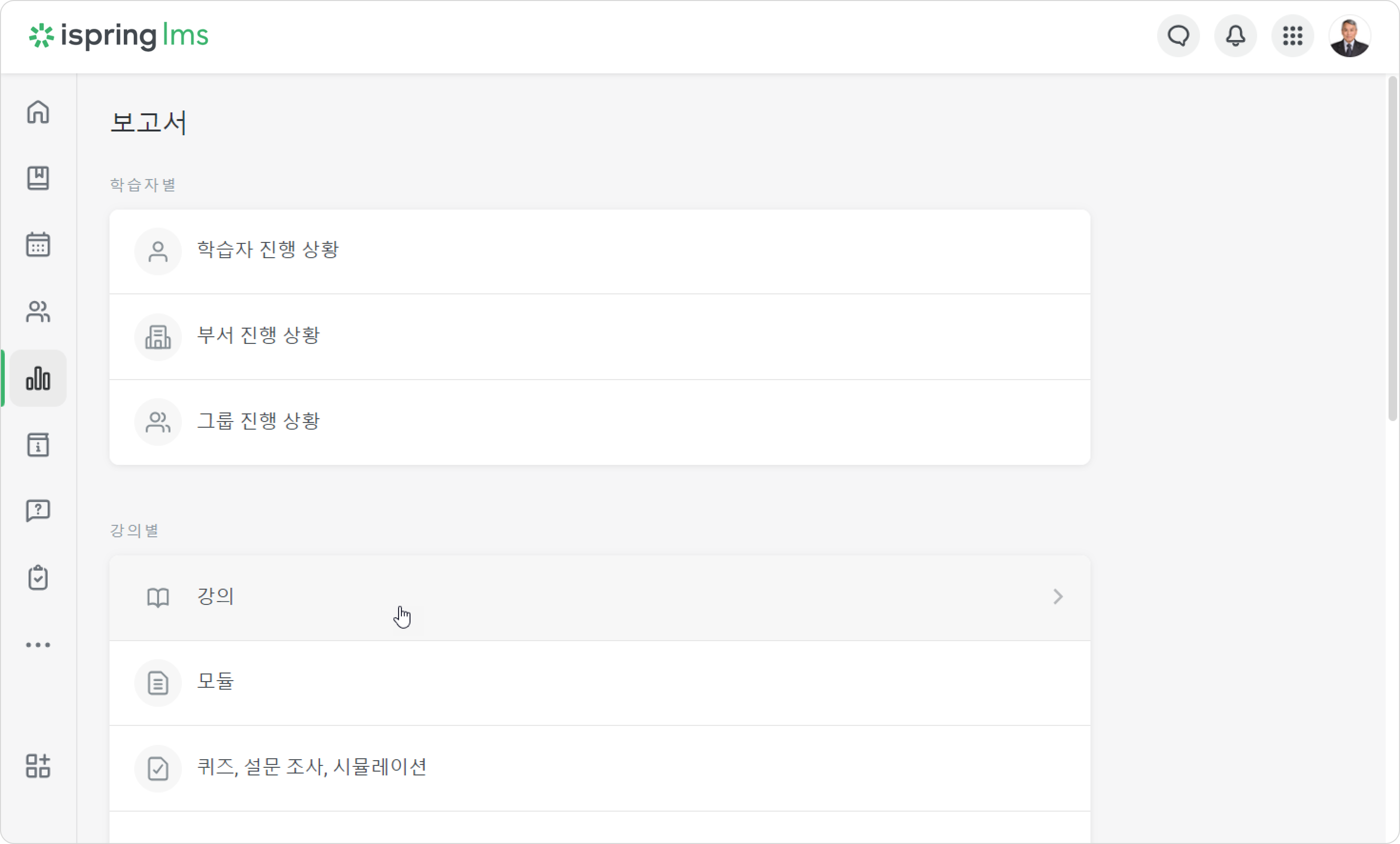This screenshot has height=844, width=1400.
Task: Open the learning content book icon
Action: point(38,178)
